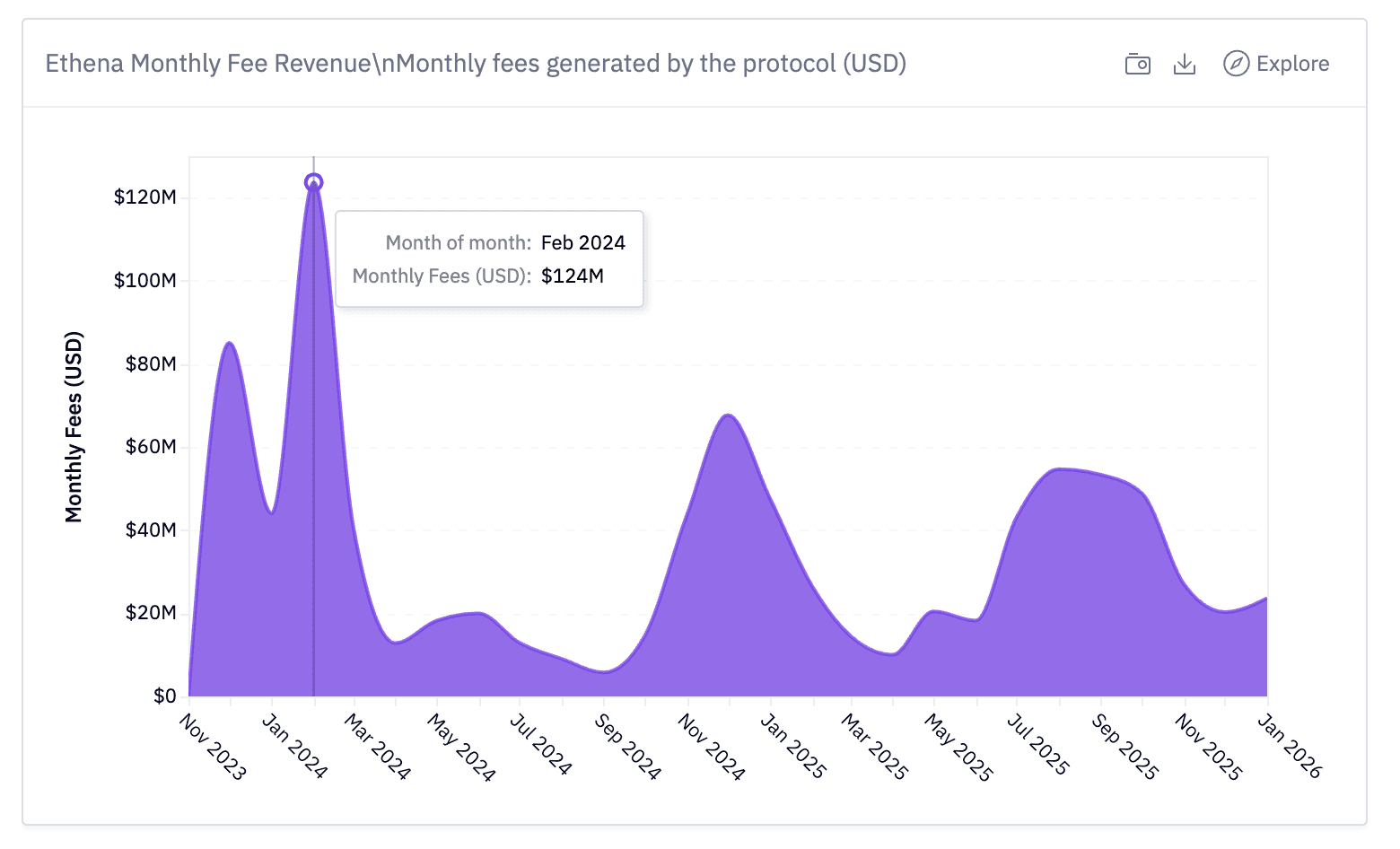Image resolution: width=1400 pixels, height=849 pixels.
Task: Click the $0 baseline label
Action: tap(165, 696)
